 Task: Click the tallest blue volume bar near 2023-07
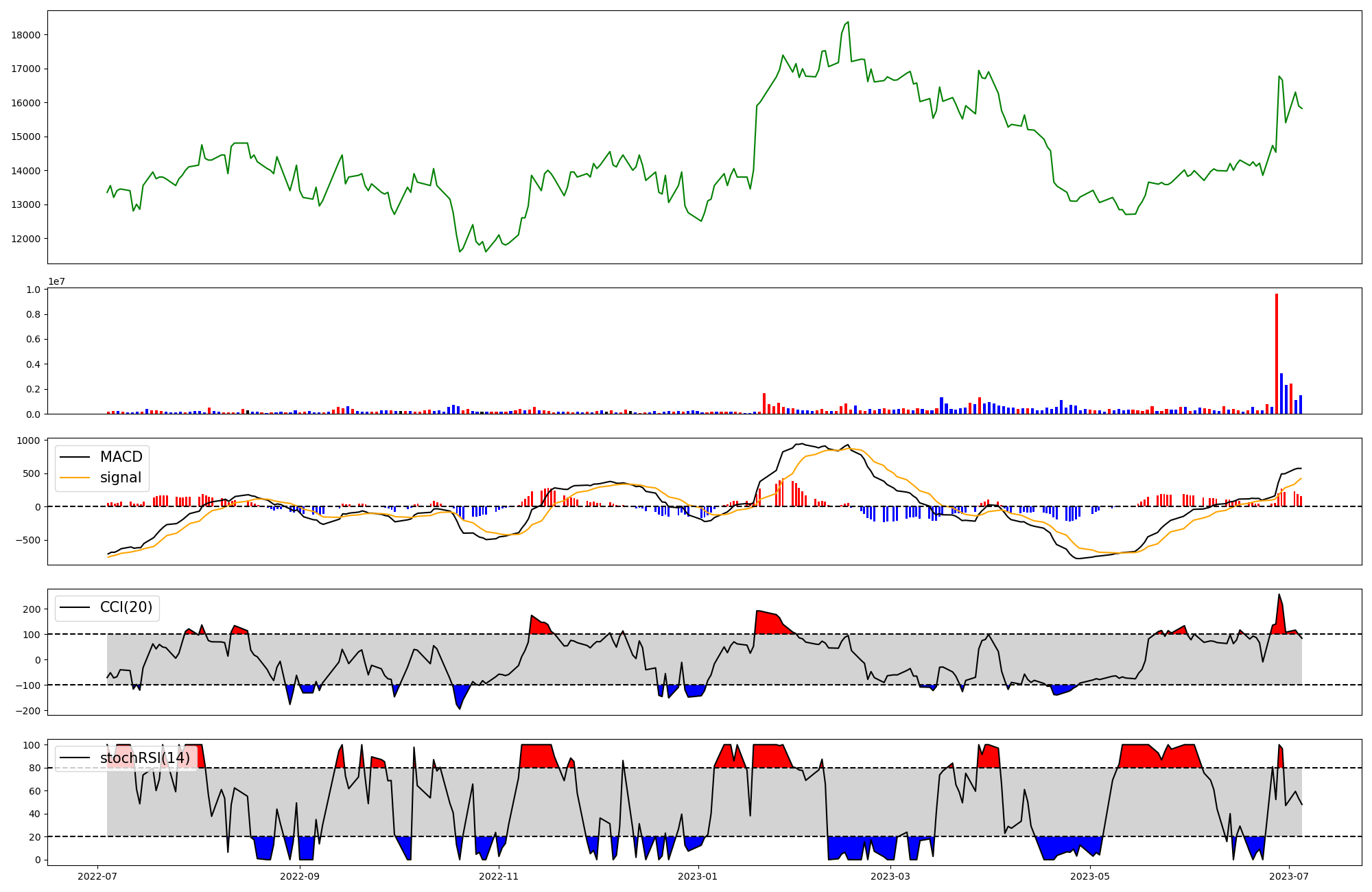click(1281, 393)
